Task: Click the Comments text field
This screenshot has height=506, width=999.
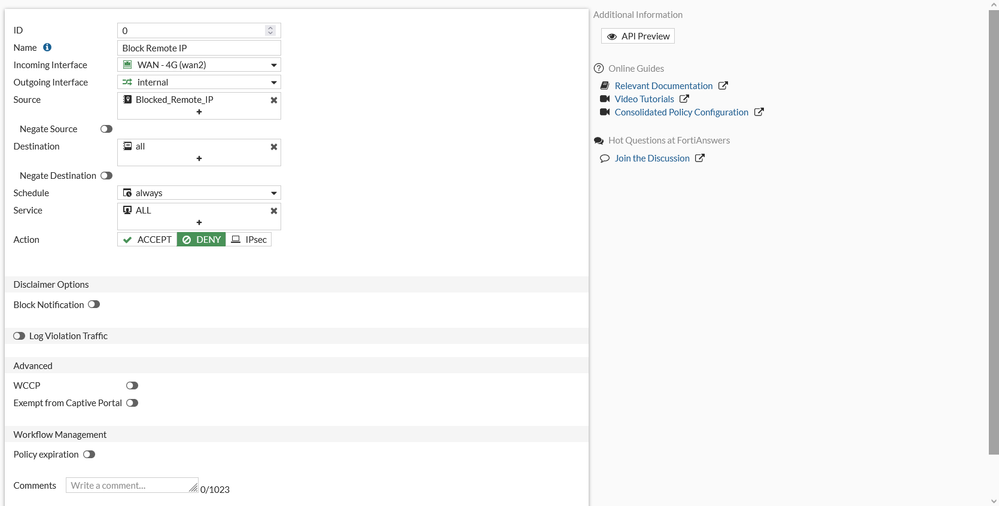Action: (x=131, y=486)
